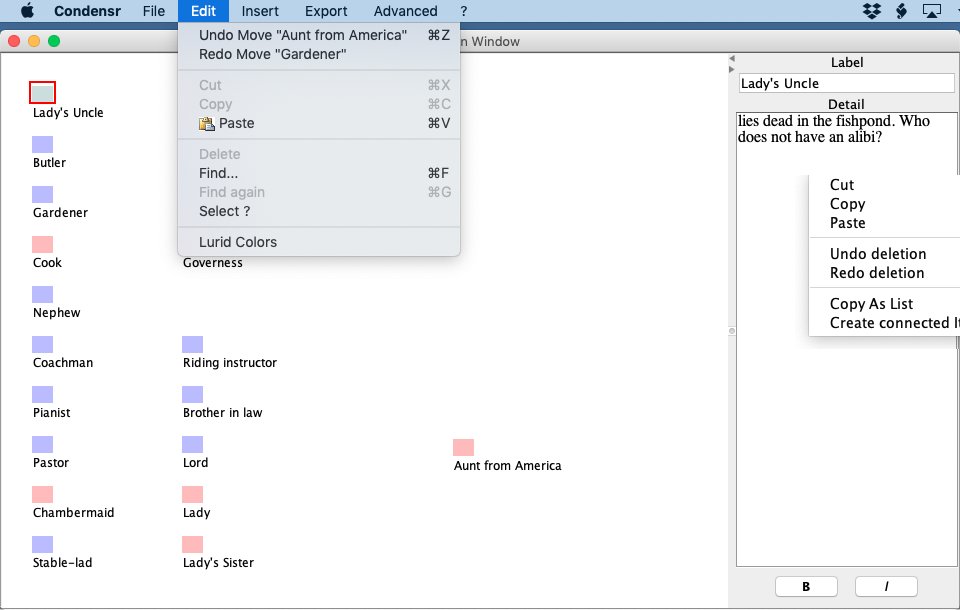This screenshot has width=960, height=610.
Task: Open the Insert menu
Action: [260, 11]
